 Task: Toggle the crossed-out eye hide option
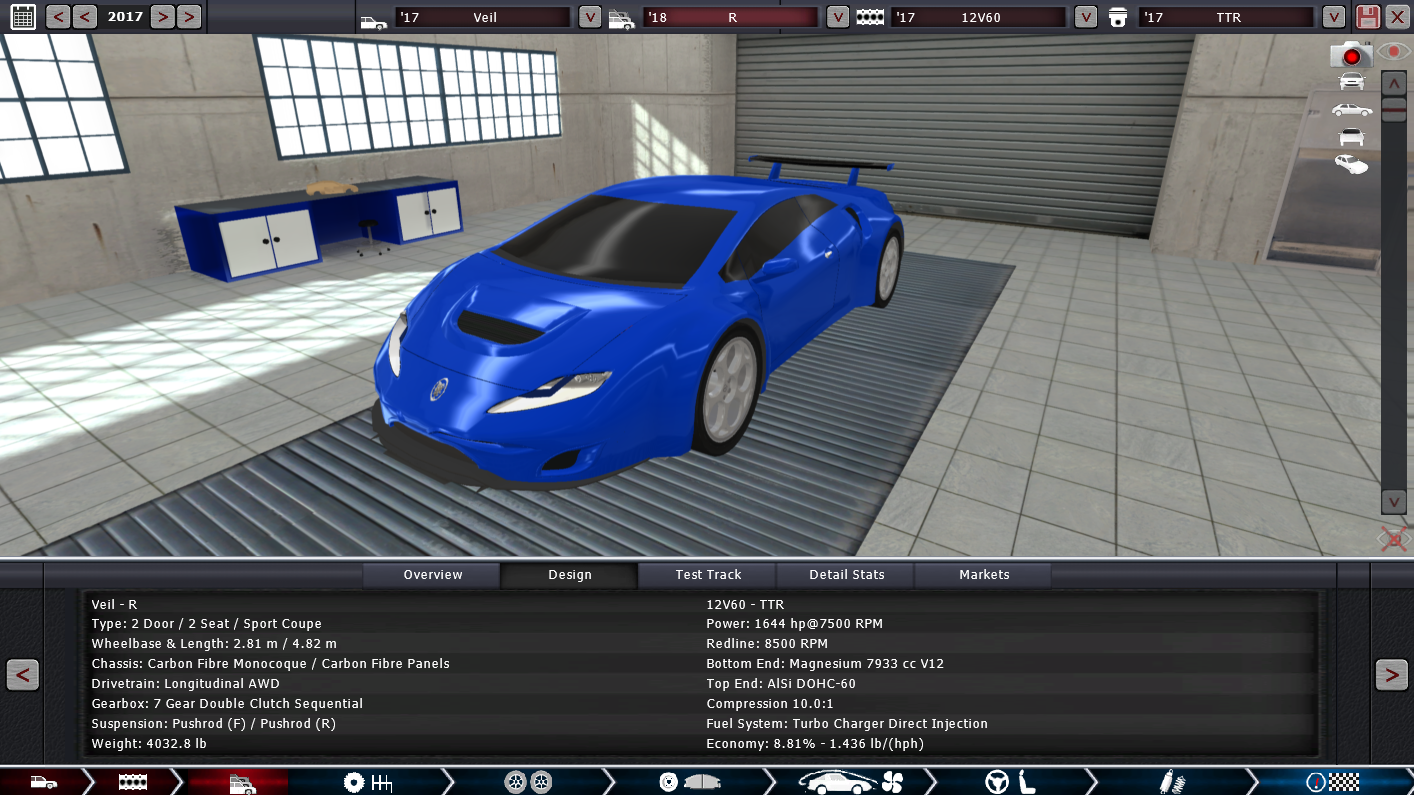click(1393, 540)
